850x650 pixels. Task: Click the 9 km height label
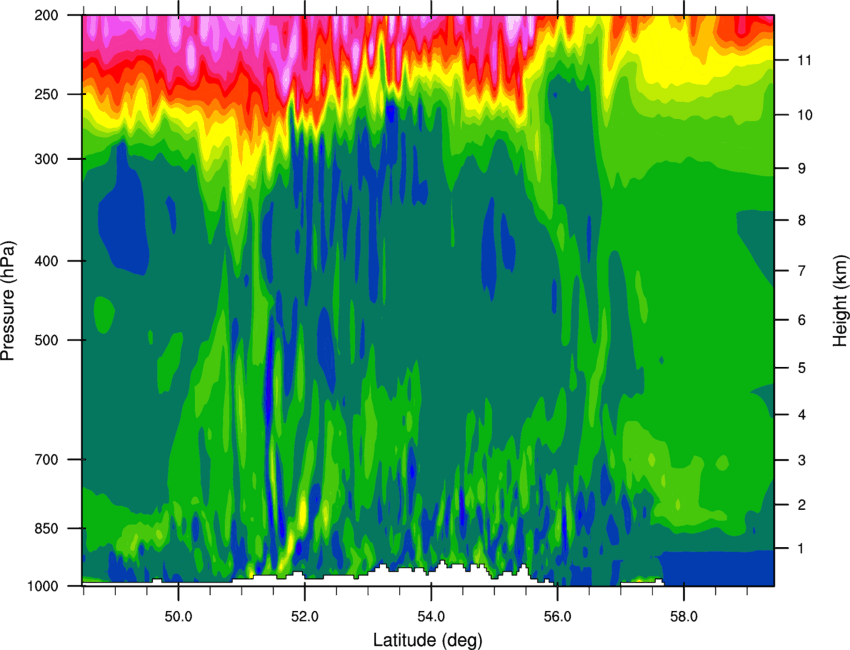802,168
